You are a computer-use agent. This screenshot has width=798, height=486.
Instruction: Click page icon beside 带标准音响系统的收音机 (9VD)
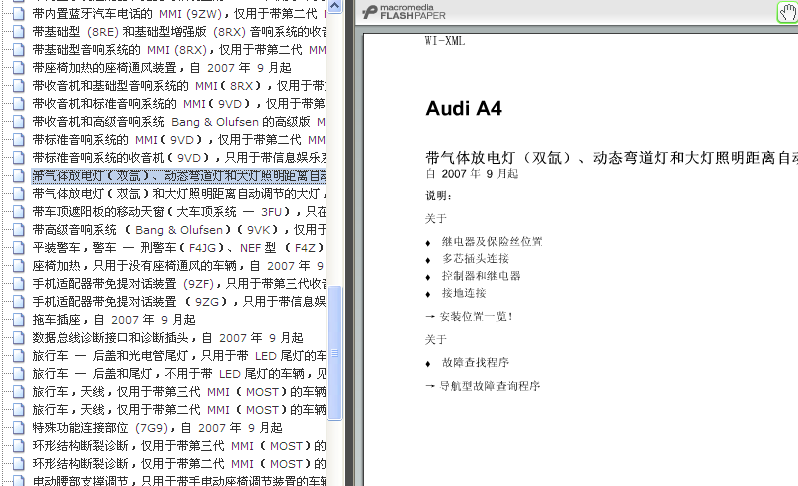click(x=18, y=158)
